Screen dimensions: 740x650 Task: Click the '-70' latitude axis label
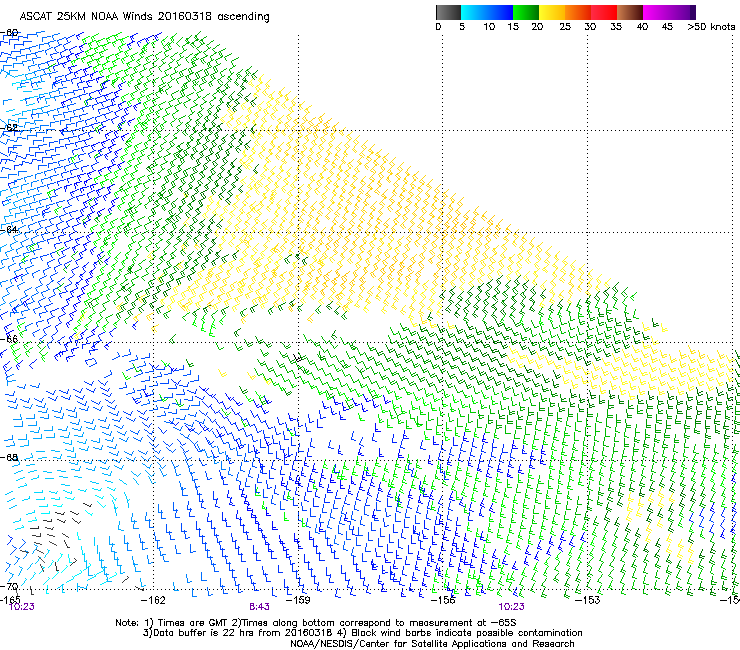click(x=9, y=587)
